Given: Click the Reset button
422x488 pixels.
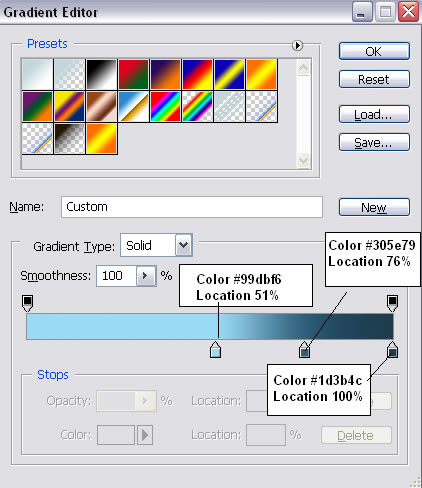Looking at the screenshot, I should pyautogui.click(x=374, y=79).
